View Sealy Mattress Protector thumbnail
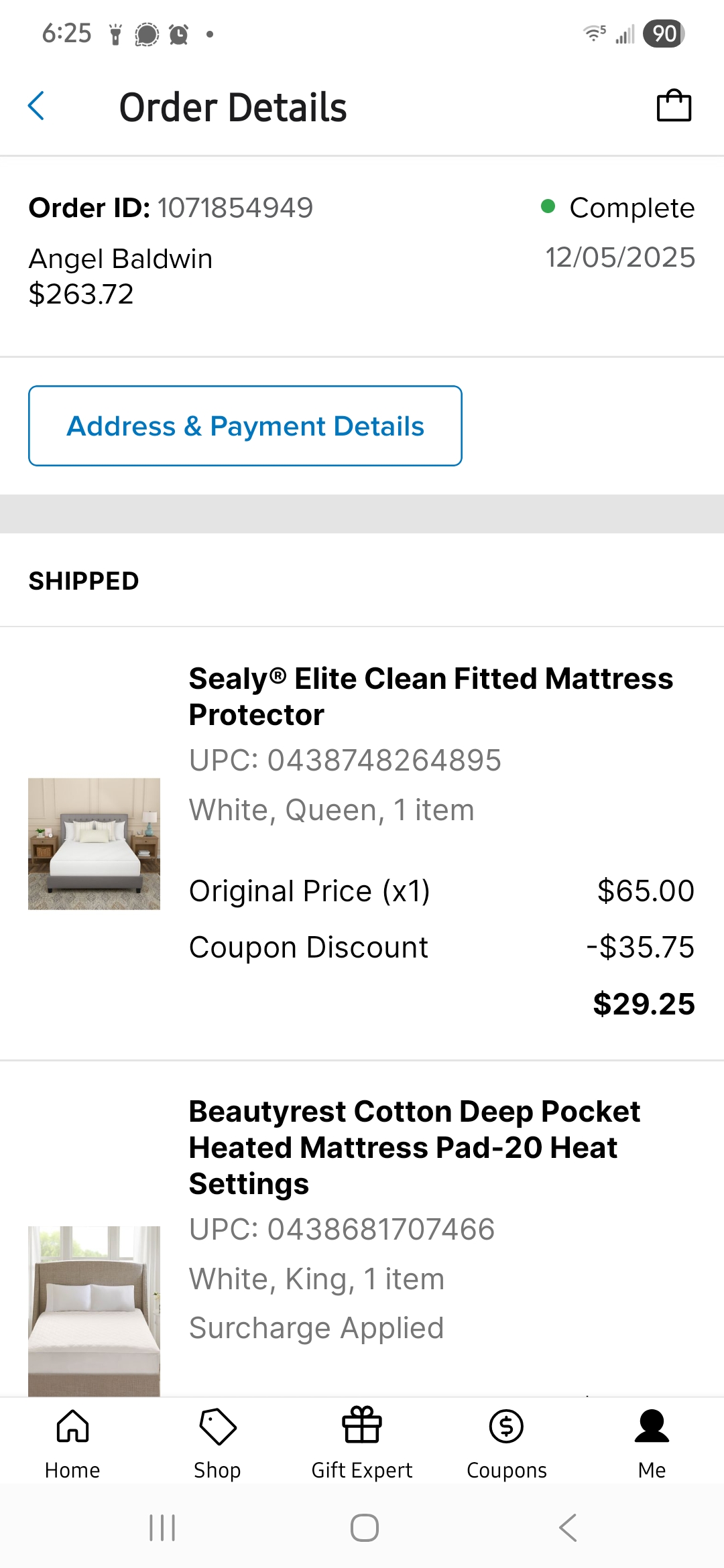724x1568 pixels. [94, 844]
